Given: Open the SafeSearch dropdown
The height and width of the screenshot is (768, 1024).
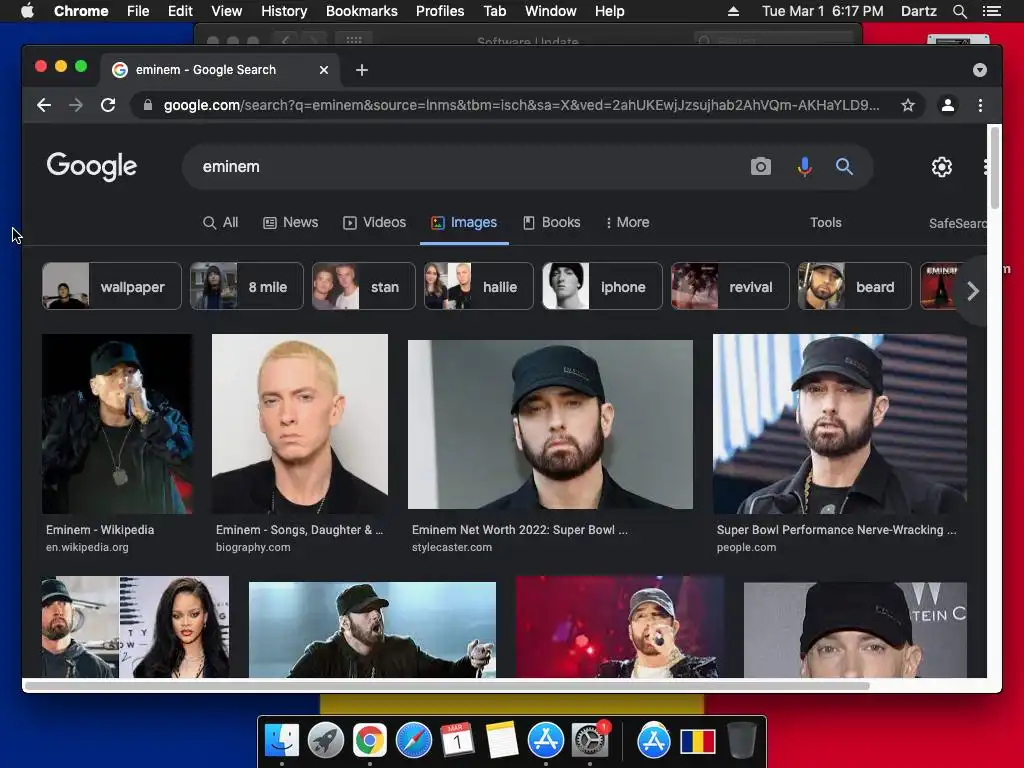Looking at the screenshot, I should coord(957,223).
